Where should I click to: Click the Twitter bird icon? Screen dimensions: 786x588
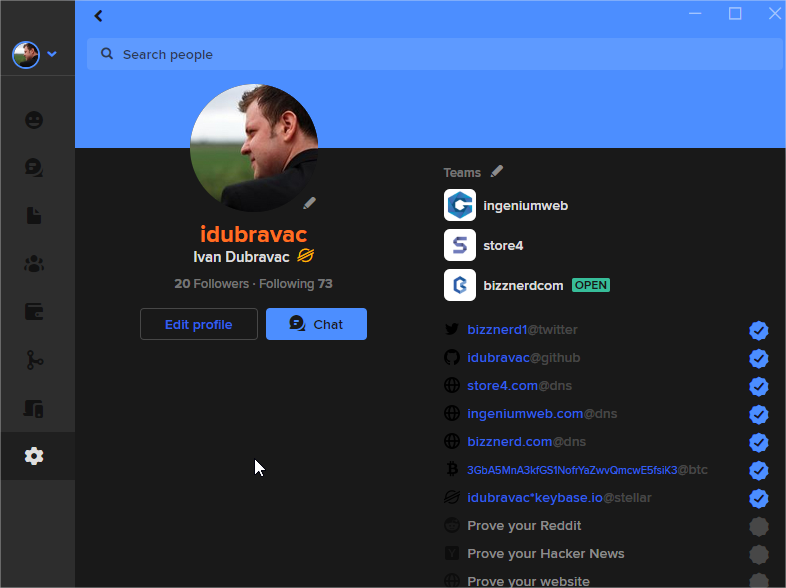tap(452, 329)
